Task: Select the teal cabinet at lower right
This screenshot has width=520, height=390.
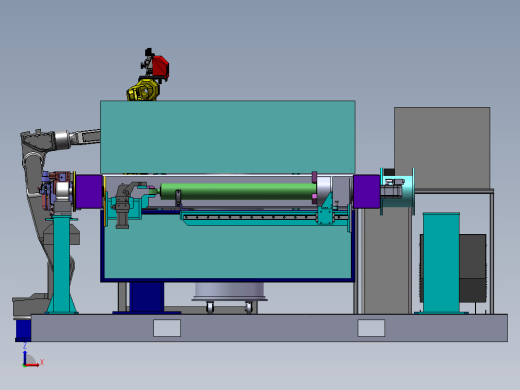Action: click(x=441, y=263)
